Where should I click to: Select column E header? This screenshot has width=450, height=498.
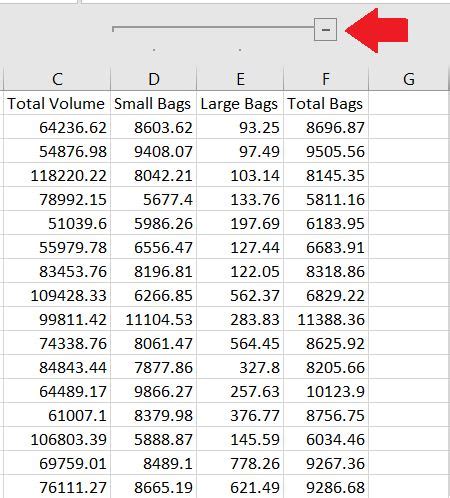(x=240, y=79)
